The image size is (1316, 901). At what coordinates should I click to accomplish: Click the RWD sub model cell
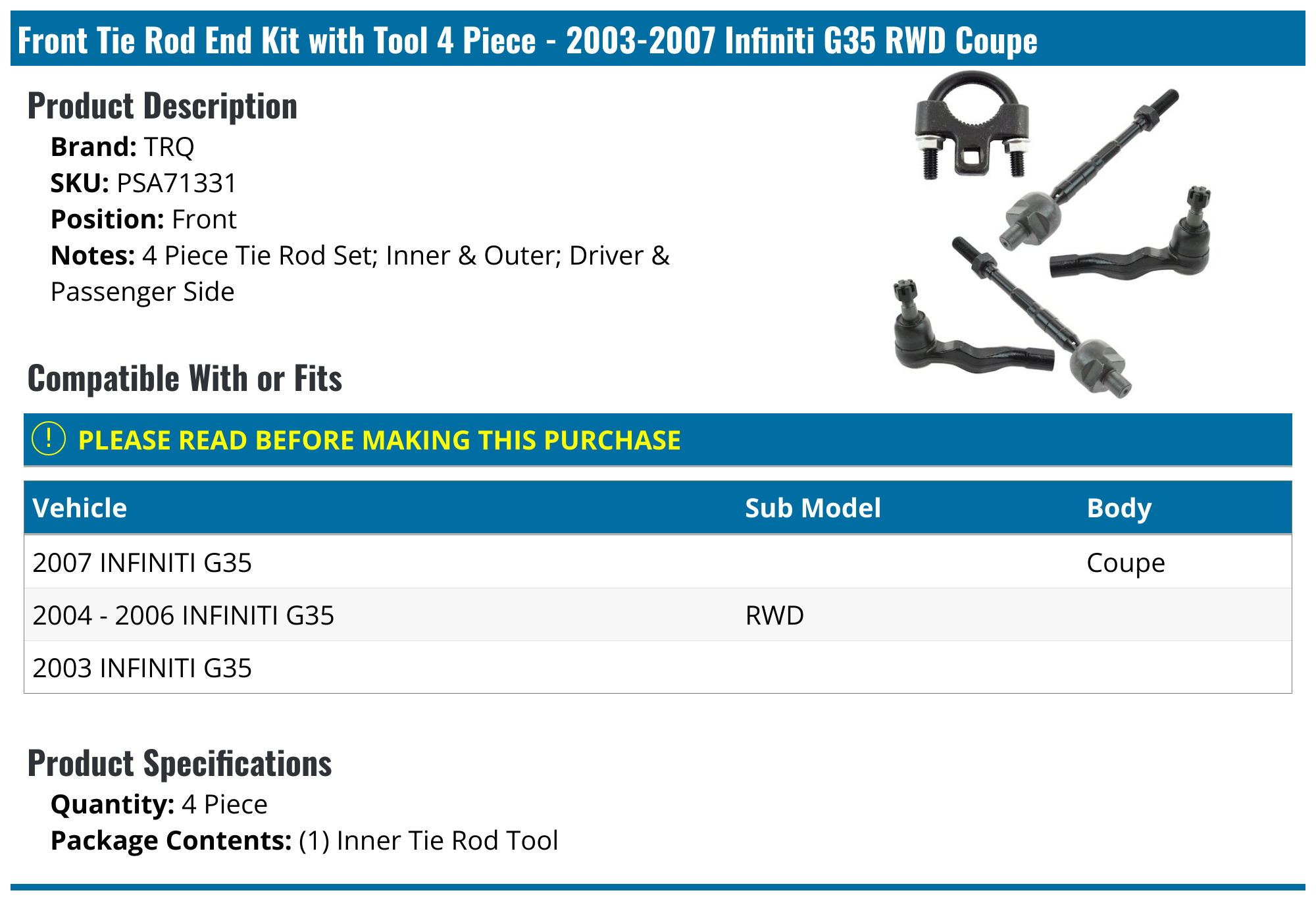tap(774, 615)
